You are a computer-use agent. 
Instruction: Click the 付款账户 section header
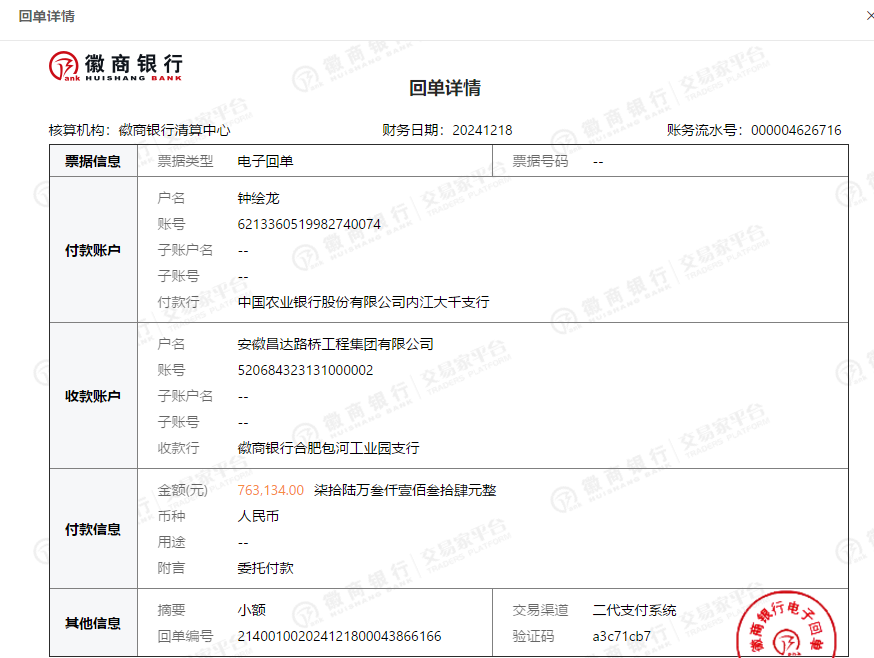click(x=93, y=250)
